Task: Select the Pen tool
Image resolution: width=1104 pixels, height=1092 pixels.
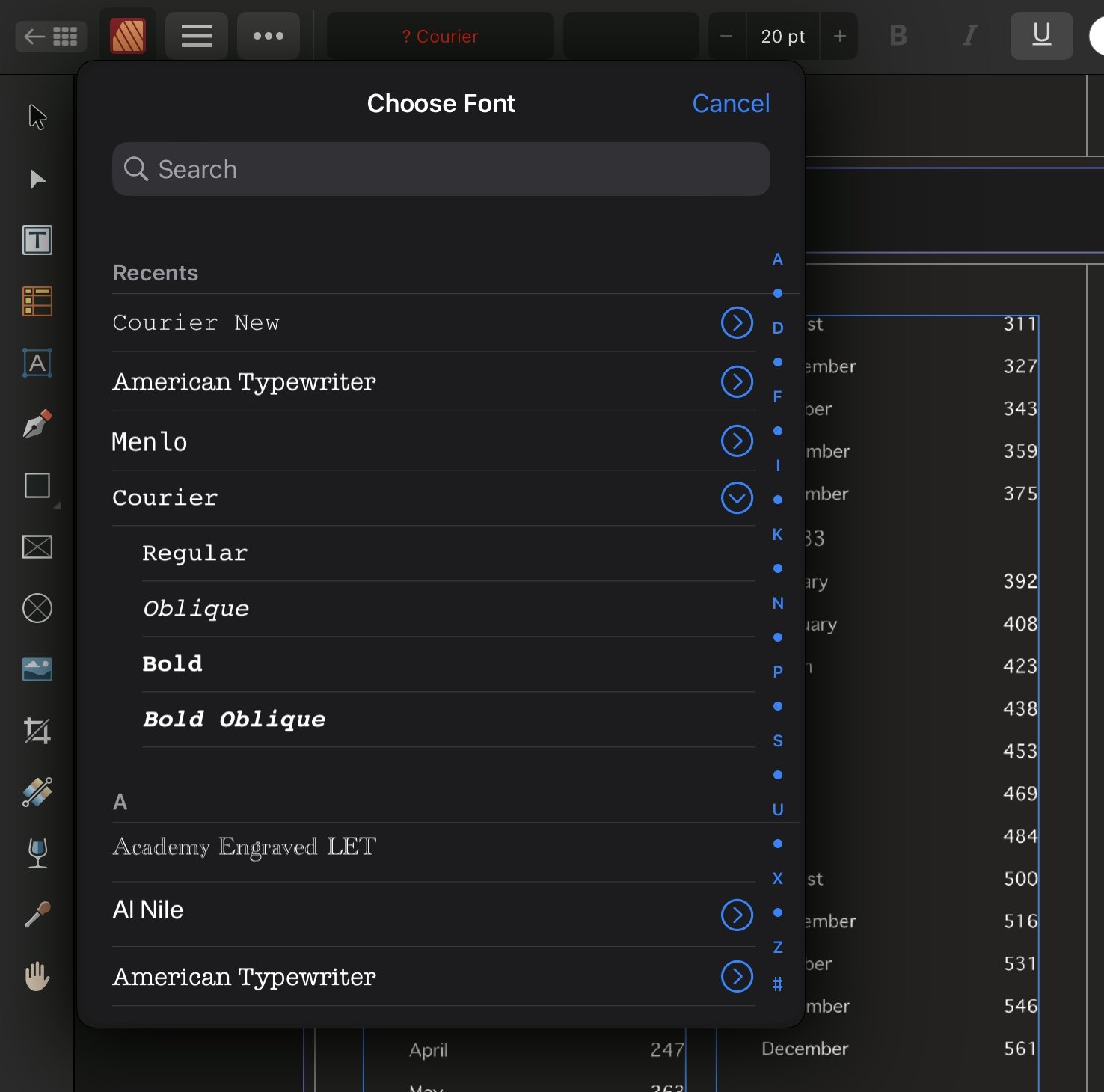Action: pyautogui.click(x=37, y=424)
